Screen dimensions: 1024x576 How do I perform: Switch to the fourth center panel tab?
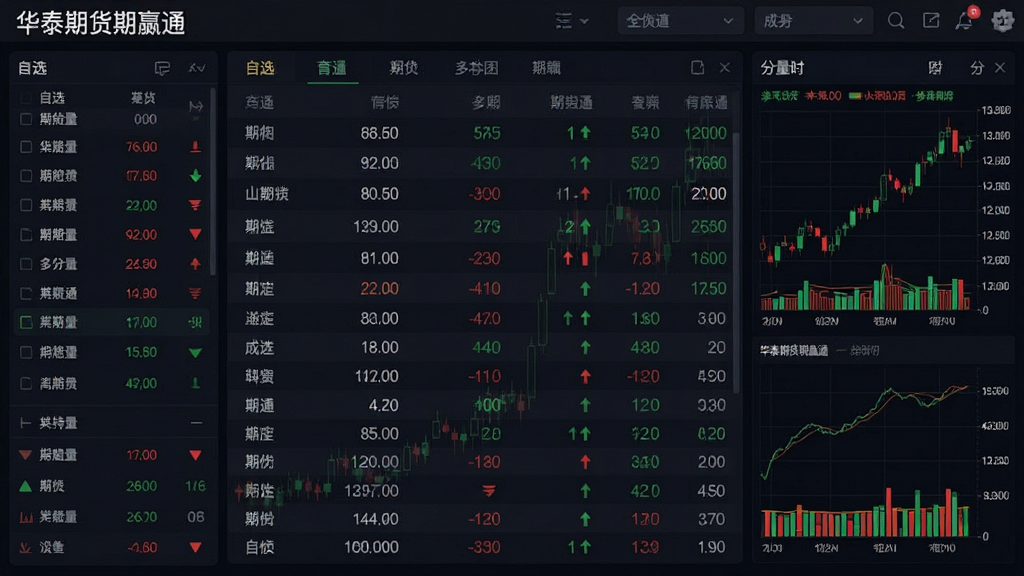476,68
